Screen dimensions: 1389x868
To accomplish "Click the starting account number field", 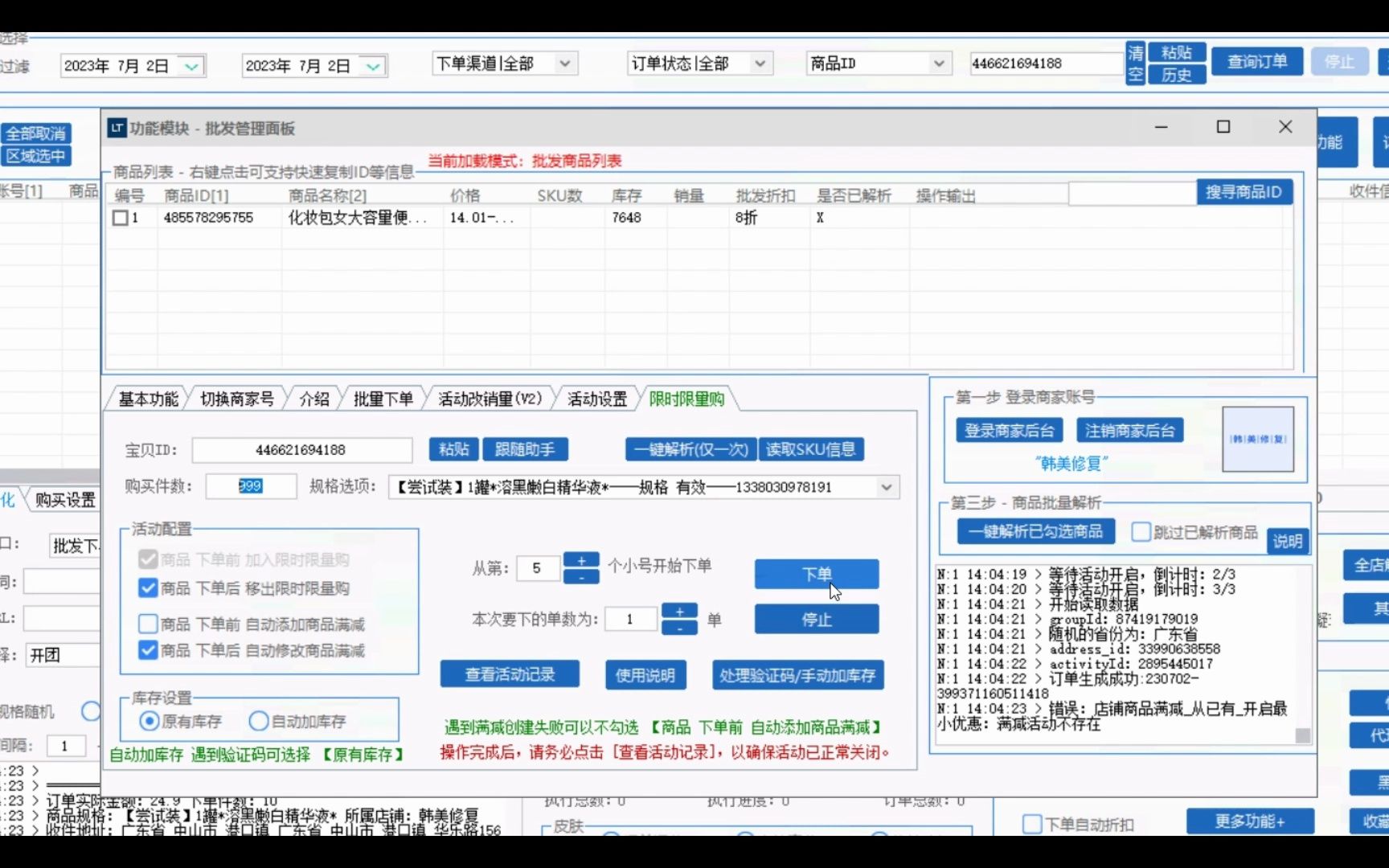I will (538, 568).
